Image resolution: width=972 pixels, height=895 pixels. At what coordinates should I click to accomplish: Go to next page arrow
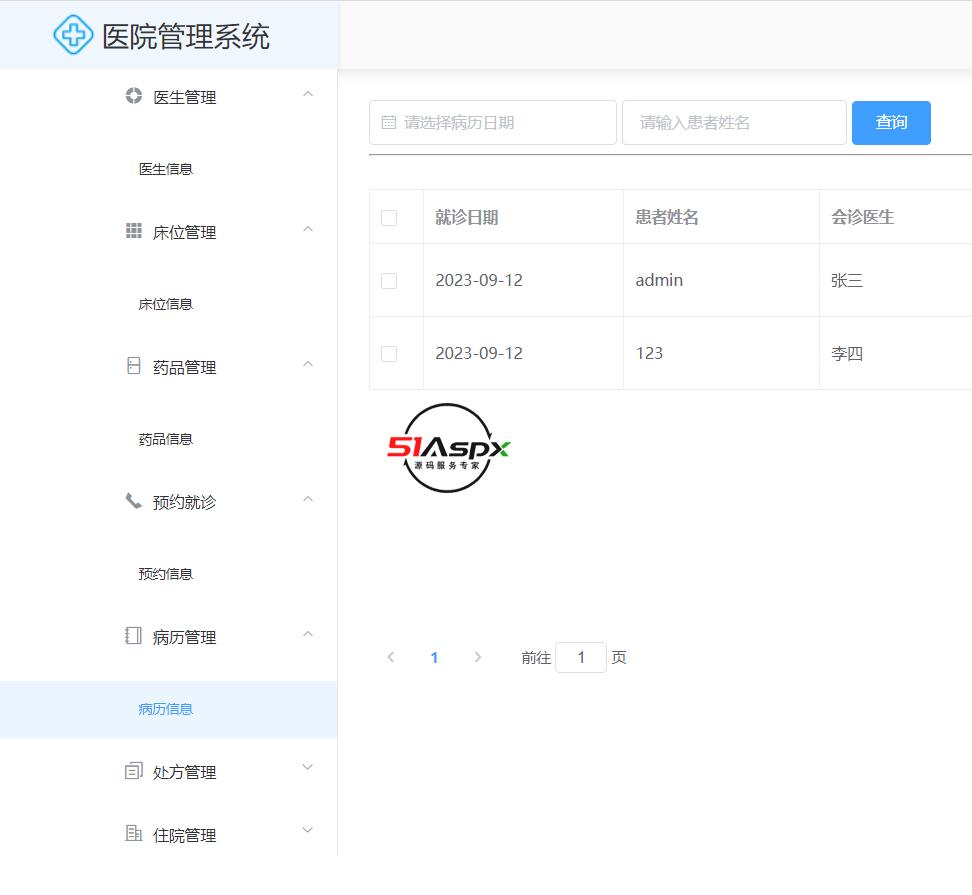tap(477, 657)
